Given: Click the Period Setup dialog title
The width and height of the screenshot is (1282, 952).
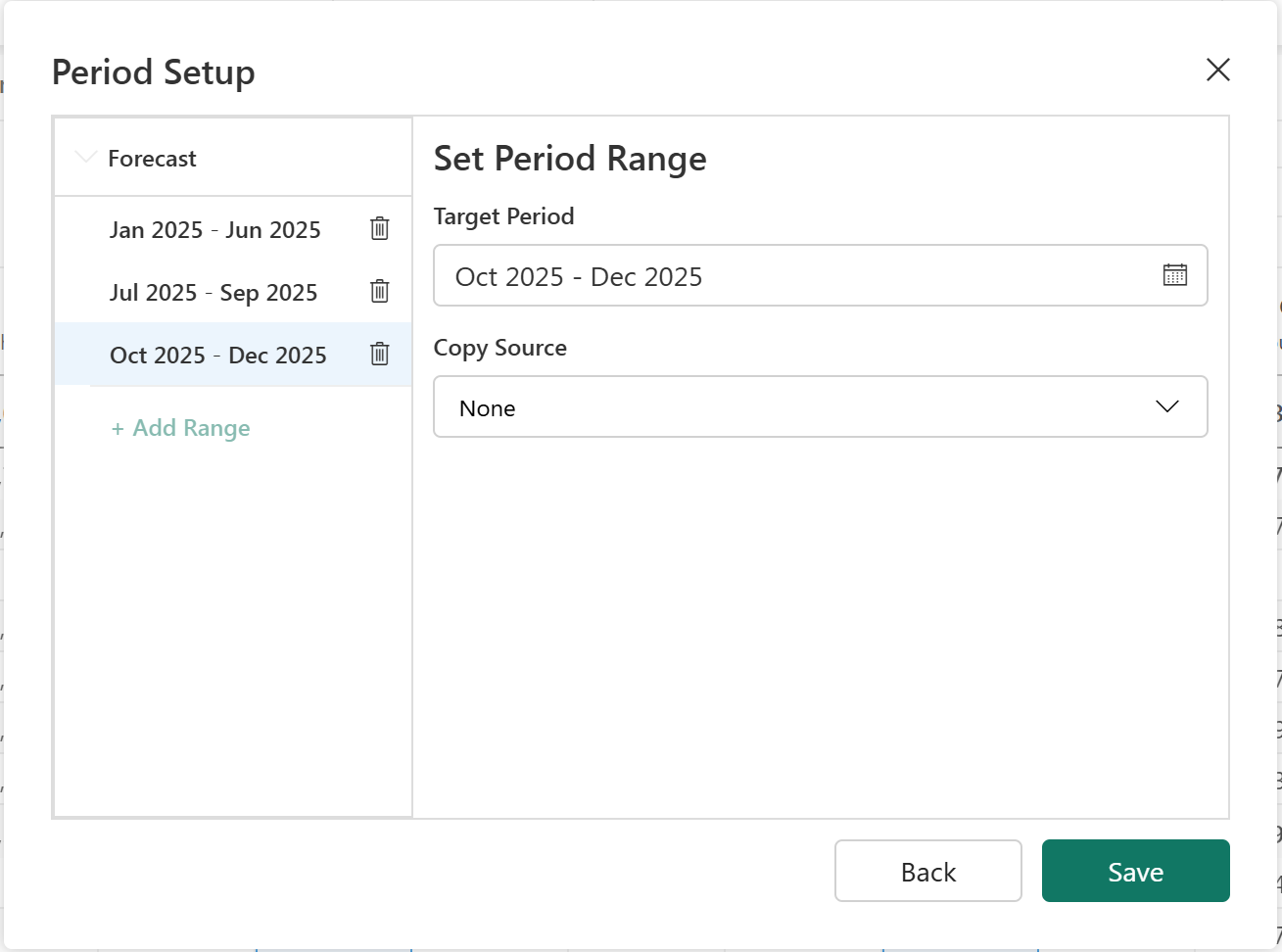Looking at the screenshot, I should pyautogui.click(x=154, y=72).
